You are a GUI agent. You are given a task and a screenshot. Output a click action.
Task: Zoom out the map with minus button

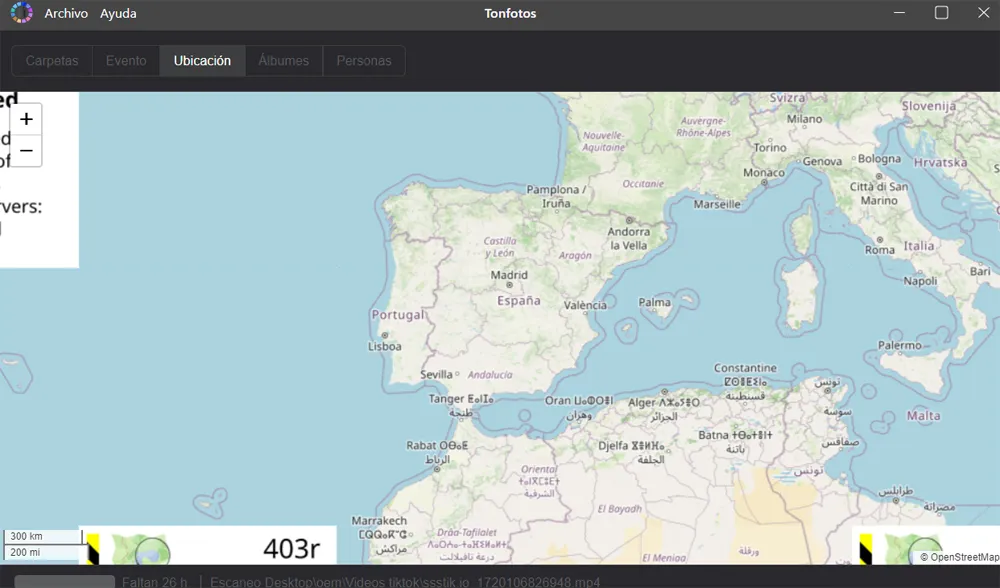[x=26, y=151]
